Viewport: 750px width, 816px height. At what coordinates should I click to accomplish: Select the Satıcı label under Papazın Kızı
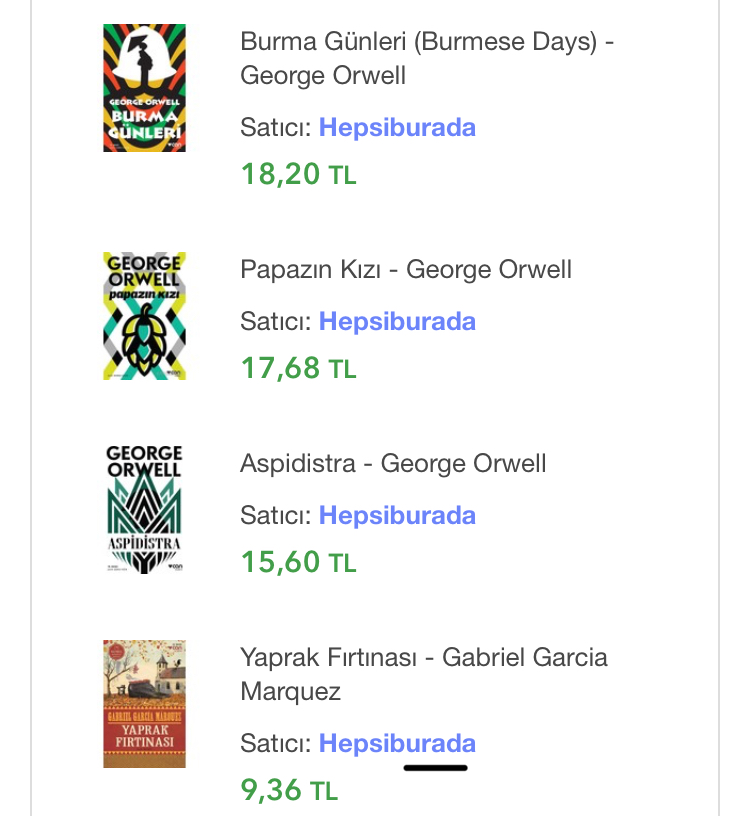(275, 322)
